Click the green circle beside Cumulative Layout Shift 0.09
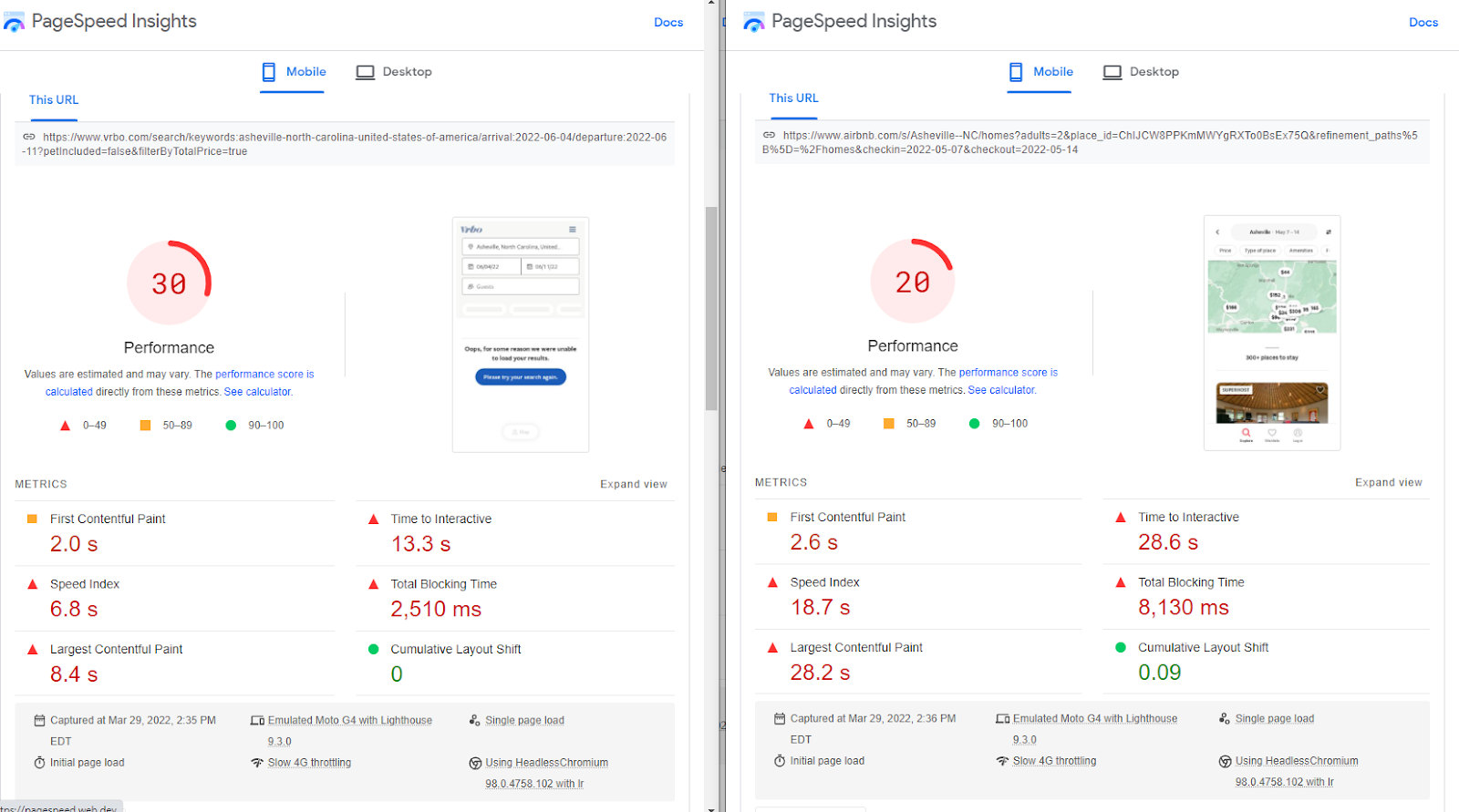 coord(1121,648)
